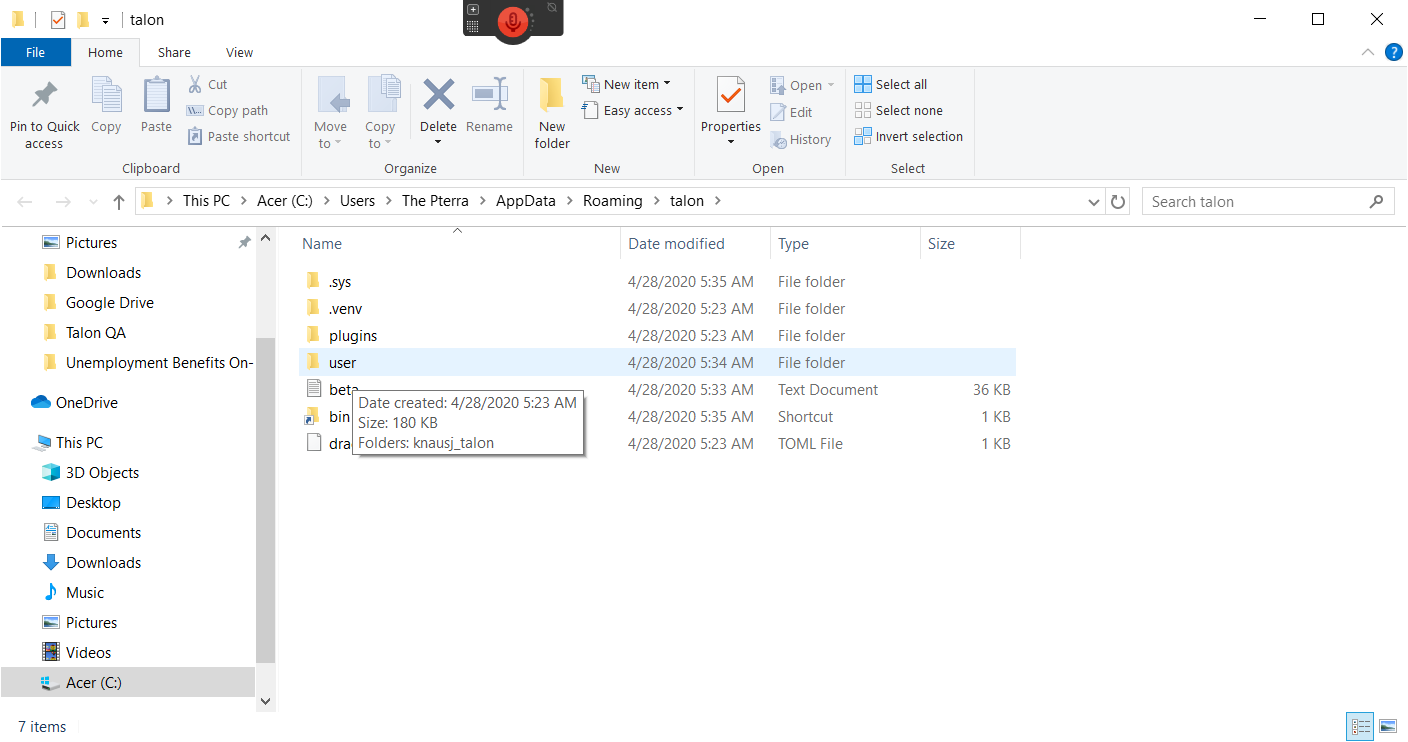Image resolution: width=1408 pixels, height=742 pixels.
Task: Click Users in the address path
Action: (x=357, y=201)
